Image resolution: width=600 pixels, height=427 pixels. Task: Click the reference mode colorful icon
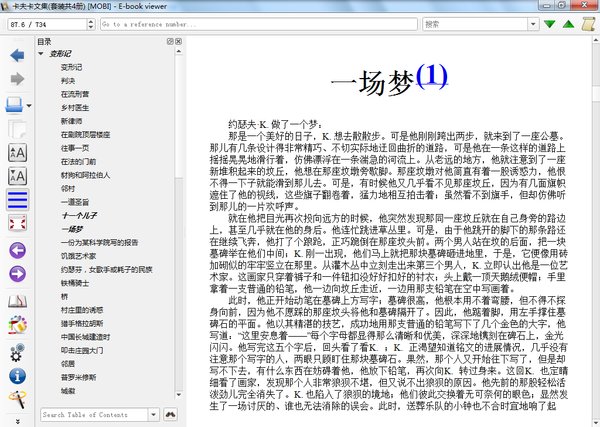[x=17, y=325]
